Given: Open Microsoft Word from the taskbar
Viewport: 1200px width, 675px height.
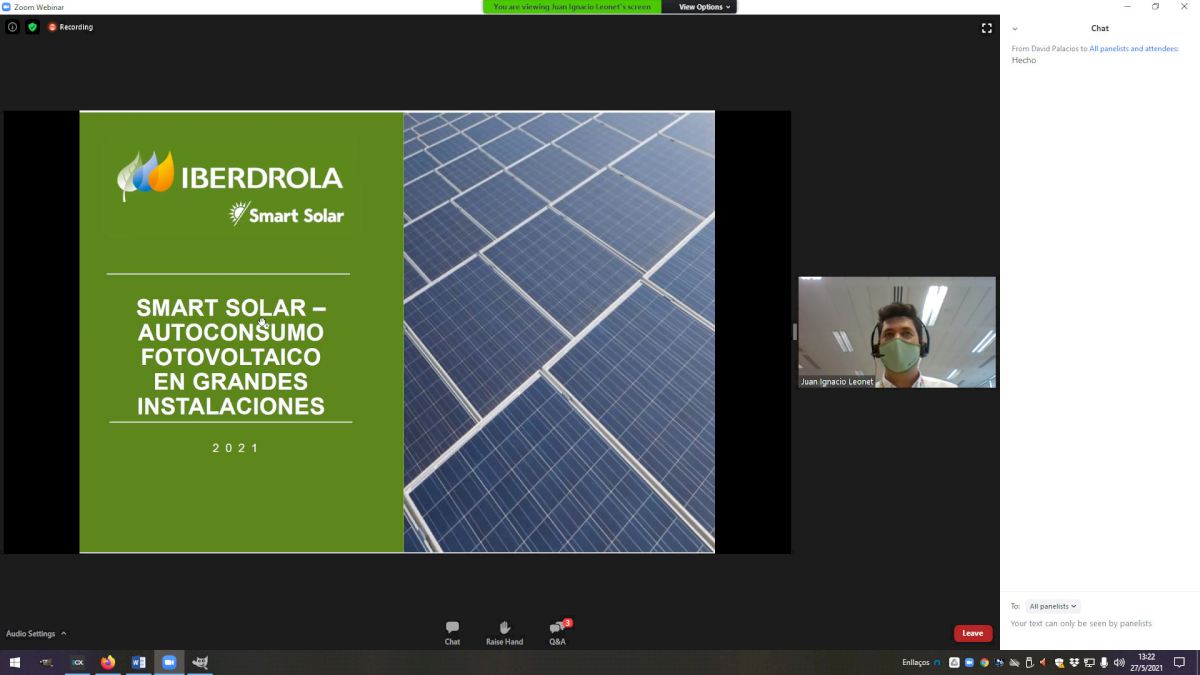Looking at the screenshot, I should click(x=139, y=662).
